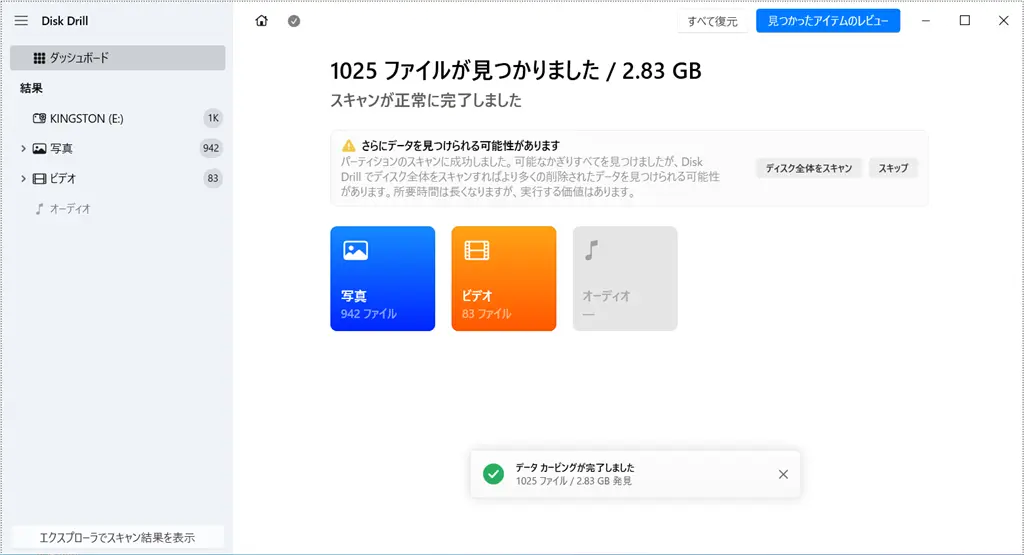The width and height of the screenshot is (1024, 555).
Task: Open the blue 写真 942 ファイル card
Action: point(383,278)
